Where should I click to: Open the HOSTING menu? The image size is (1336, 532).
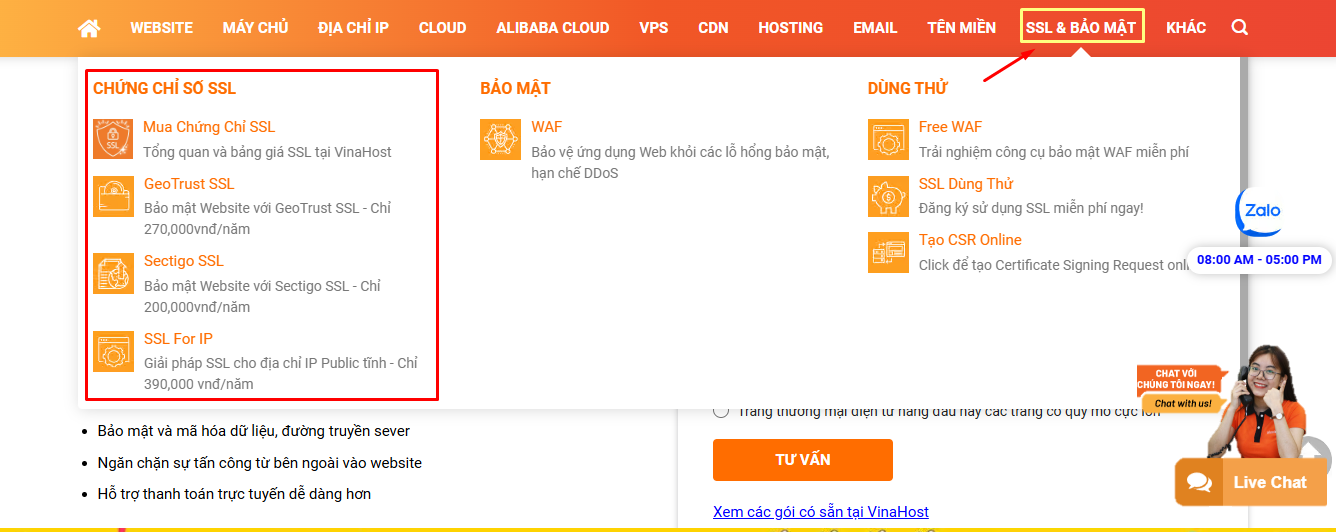[790, 28]
